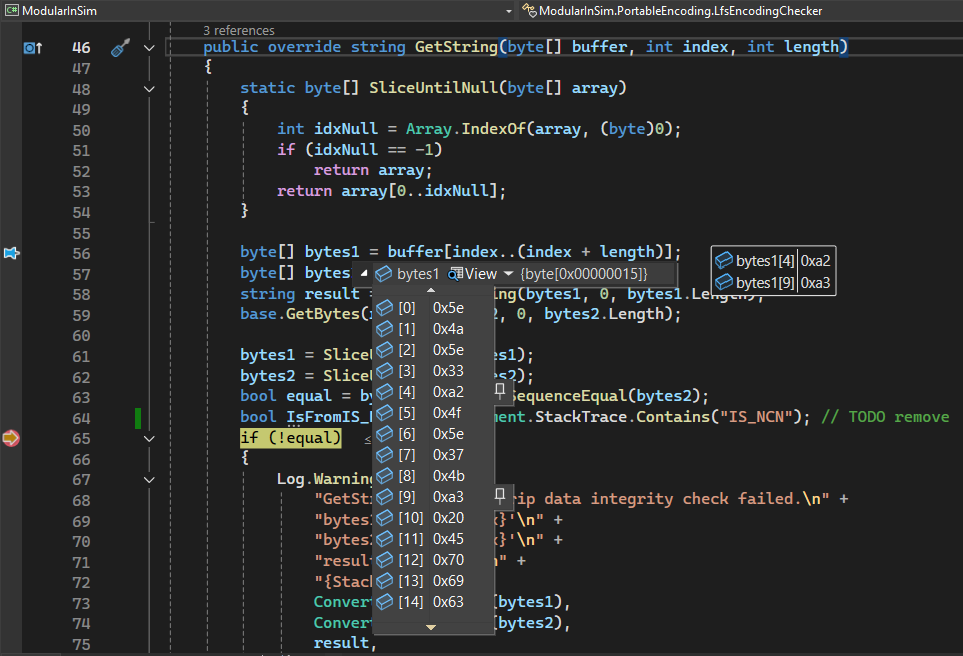963x656 pixels.
Task: Unpin the bytes1[4] data tip pin
Action: click(500, 390)
